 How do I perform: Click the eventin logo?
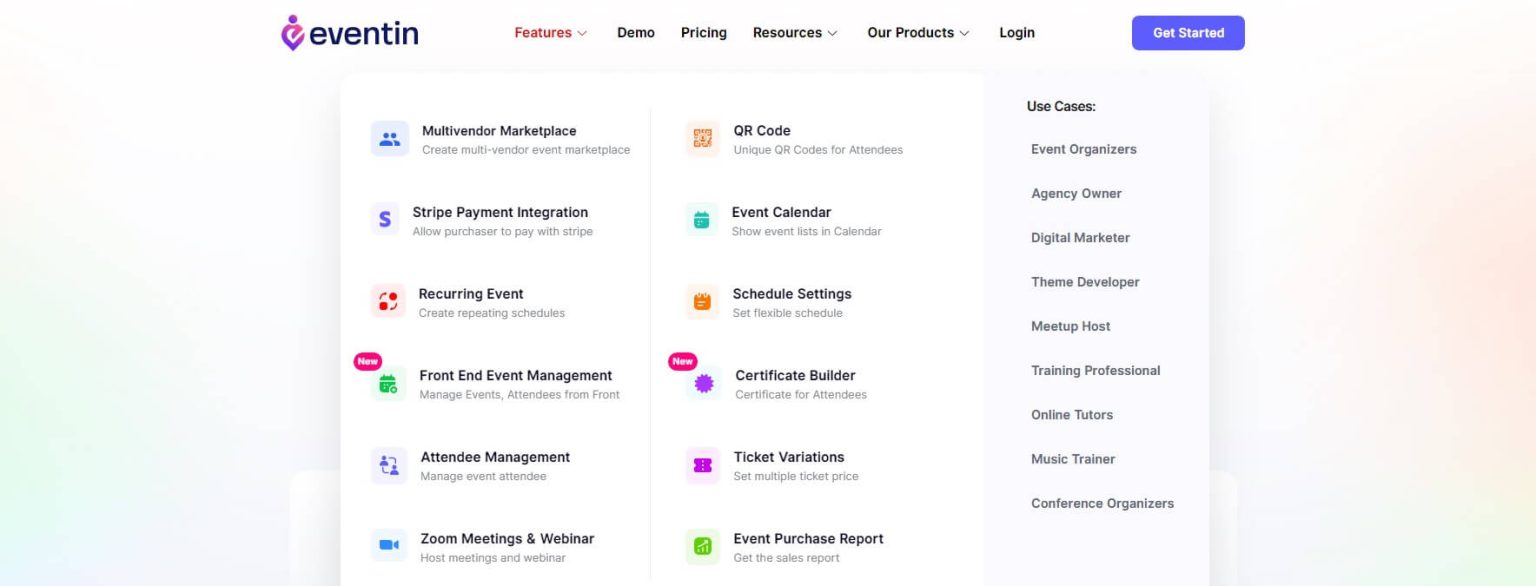pyautogui.click(x=349, y=32)
